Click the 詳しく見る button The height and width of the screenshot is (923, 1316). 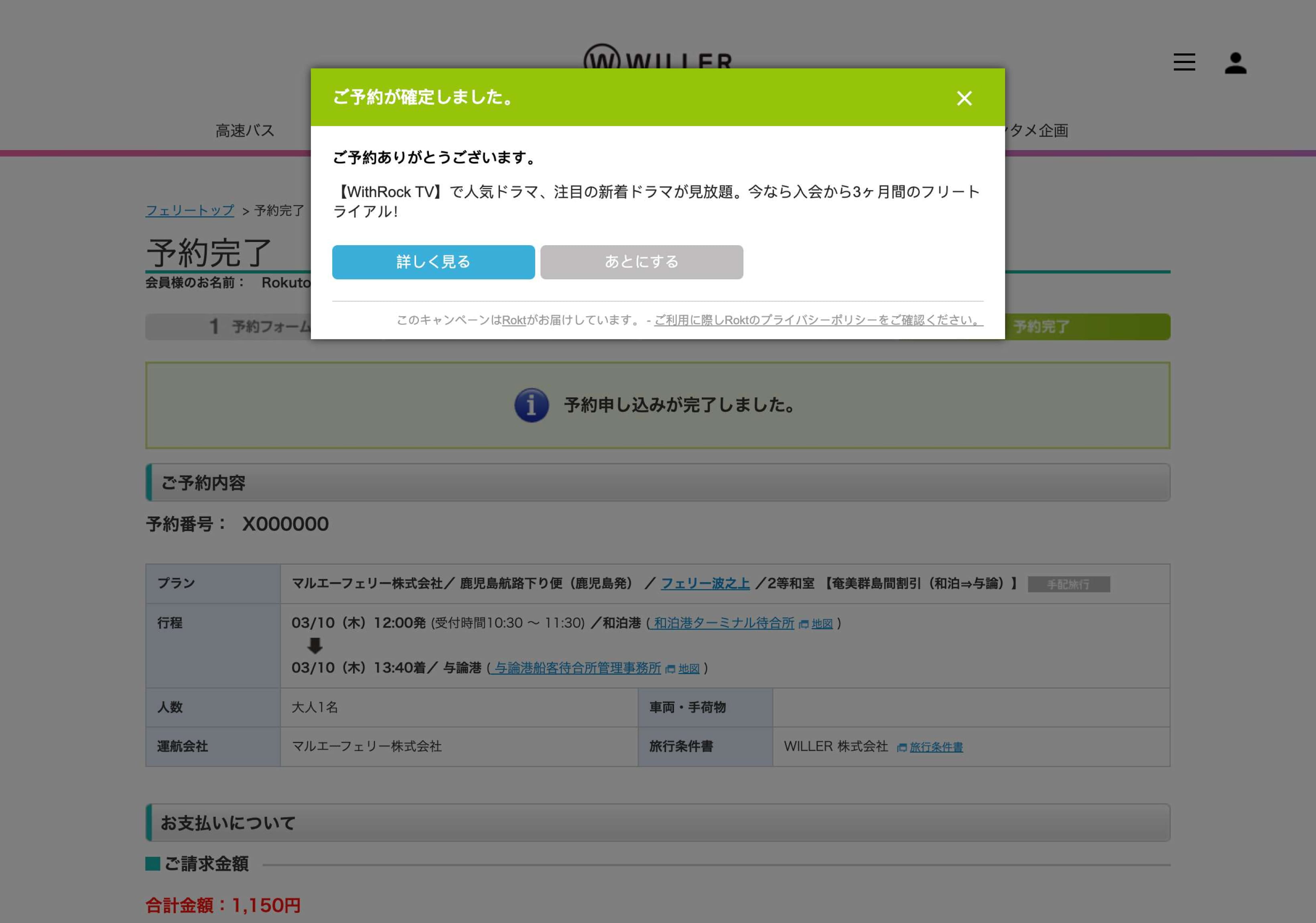433,262
